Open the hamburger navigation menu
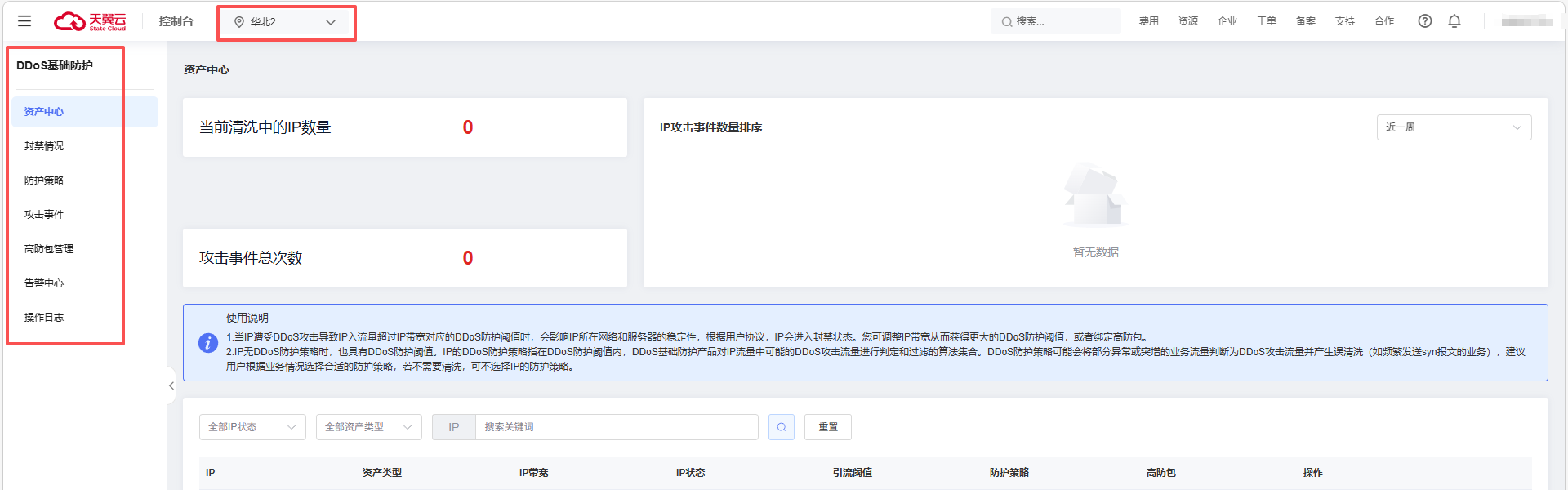The image size is (1568, 490). click(24, 21)
